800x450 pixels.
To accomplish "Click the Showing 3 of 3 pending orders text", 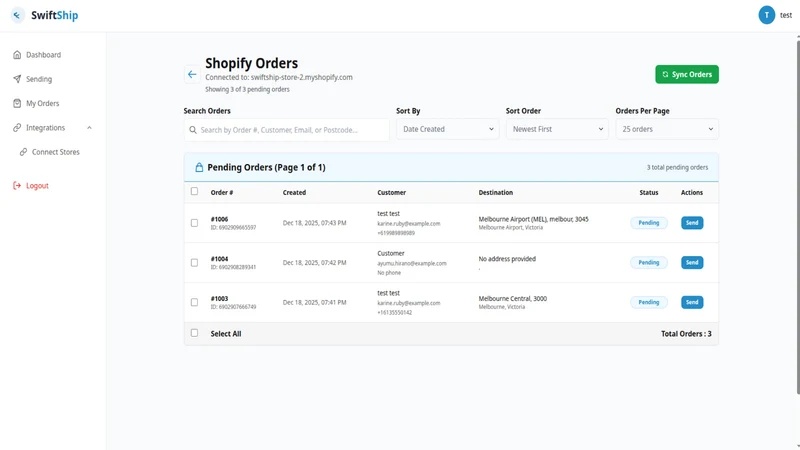I will pyautogui.click(x=247, y=89).
